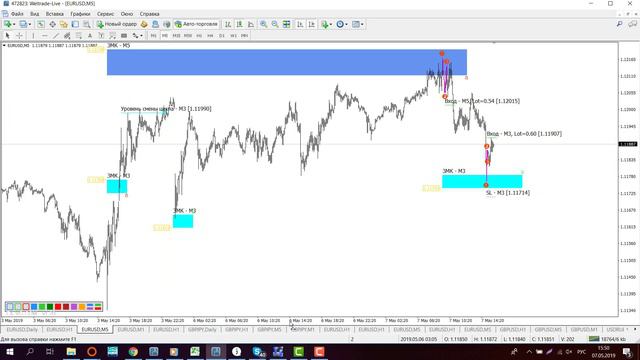Expand the profiles dropdown arrow
This screenshot has width=640, height=360.
[x=30, y=24]
